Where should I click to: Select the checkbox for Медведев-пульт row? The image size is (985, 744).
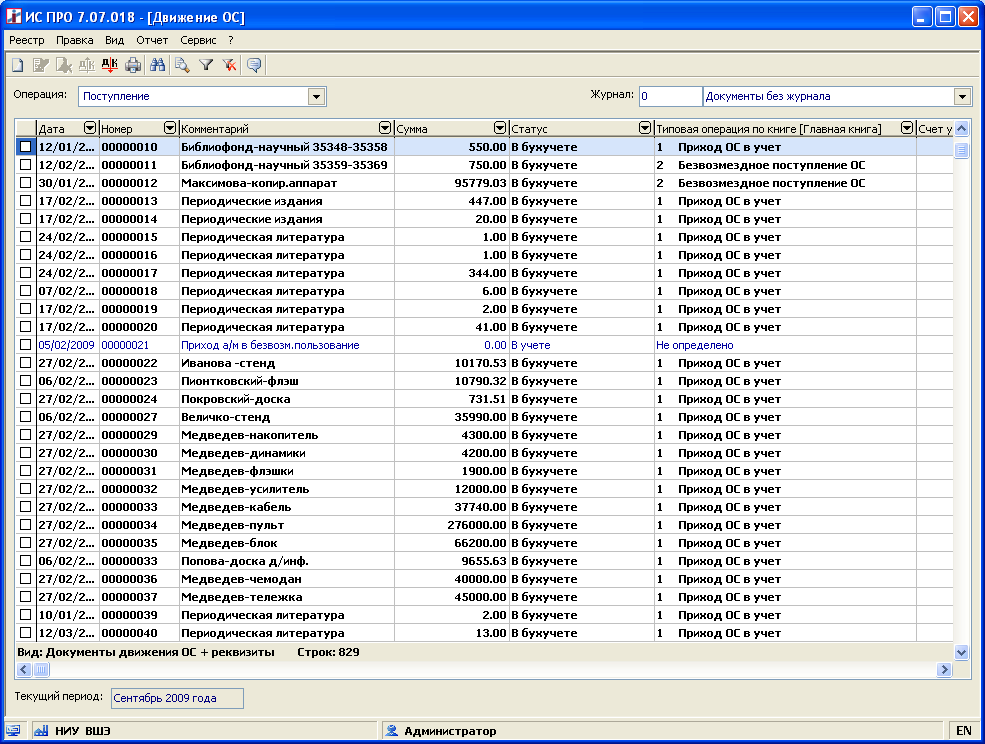click(x=25, y=525)
